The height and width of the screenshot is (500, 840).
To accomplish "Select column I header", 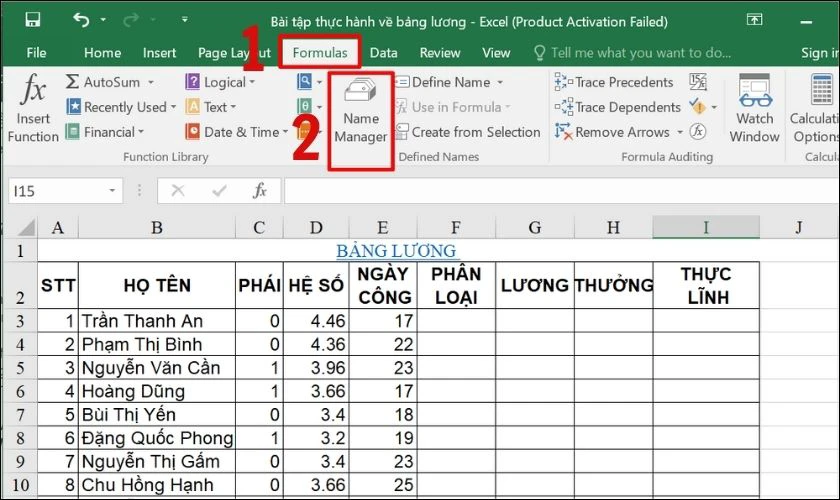I will [x=706, y=228].
